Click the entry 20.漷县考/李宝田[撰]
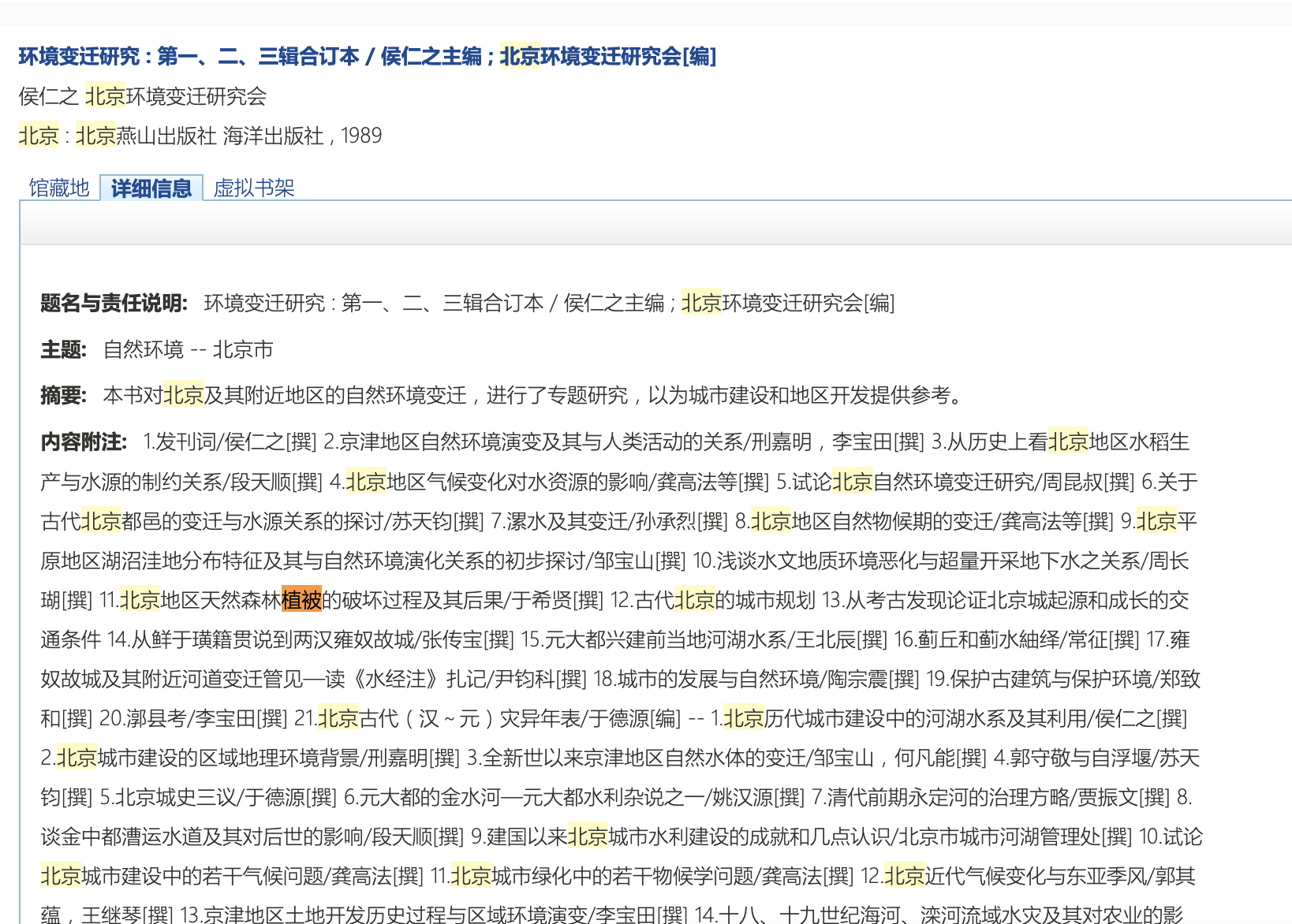The height and width of the screenshot is (924, 1292). tap(193, 718)
